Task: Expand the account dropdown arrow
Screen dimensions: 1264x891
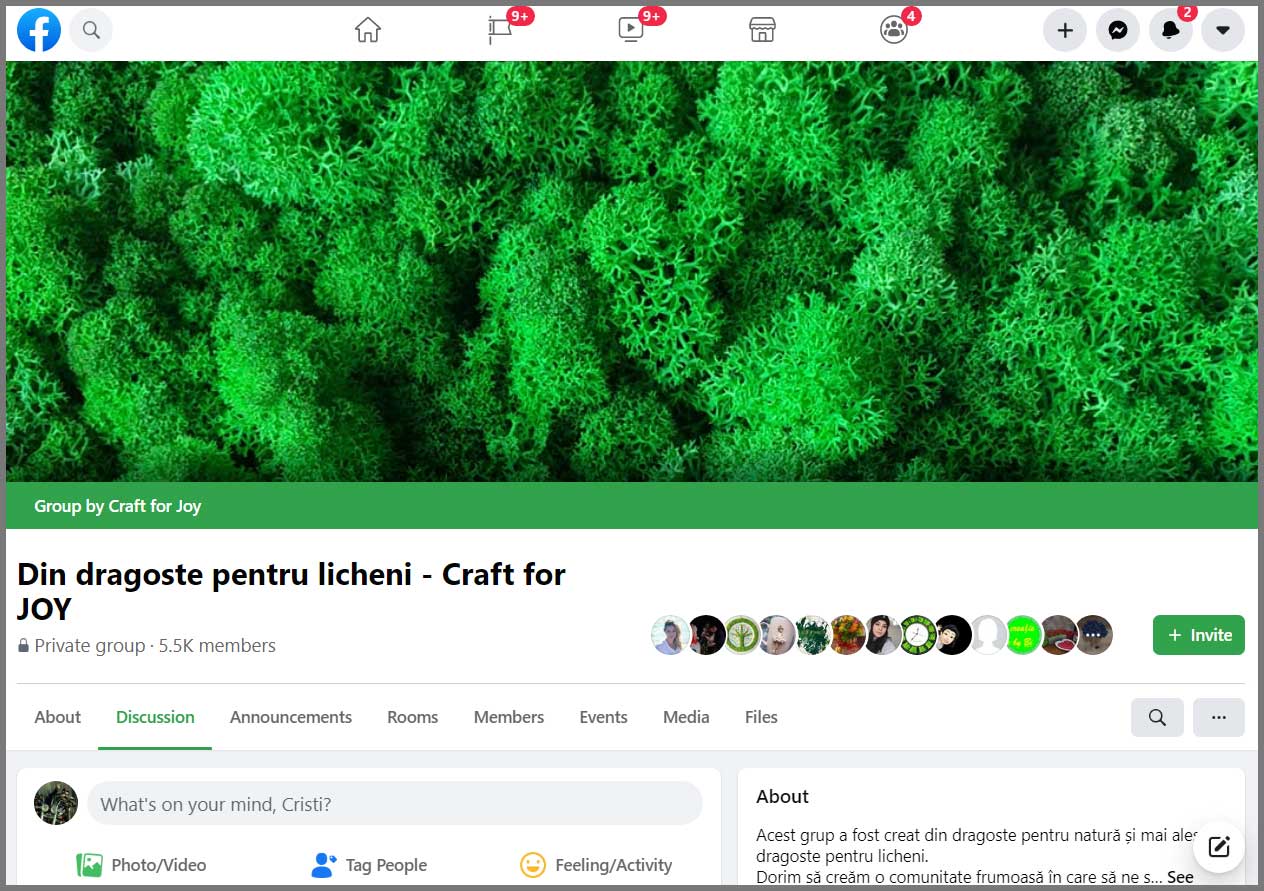Action: 1222,30
